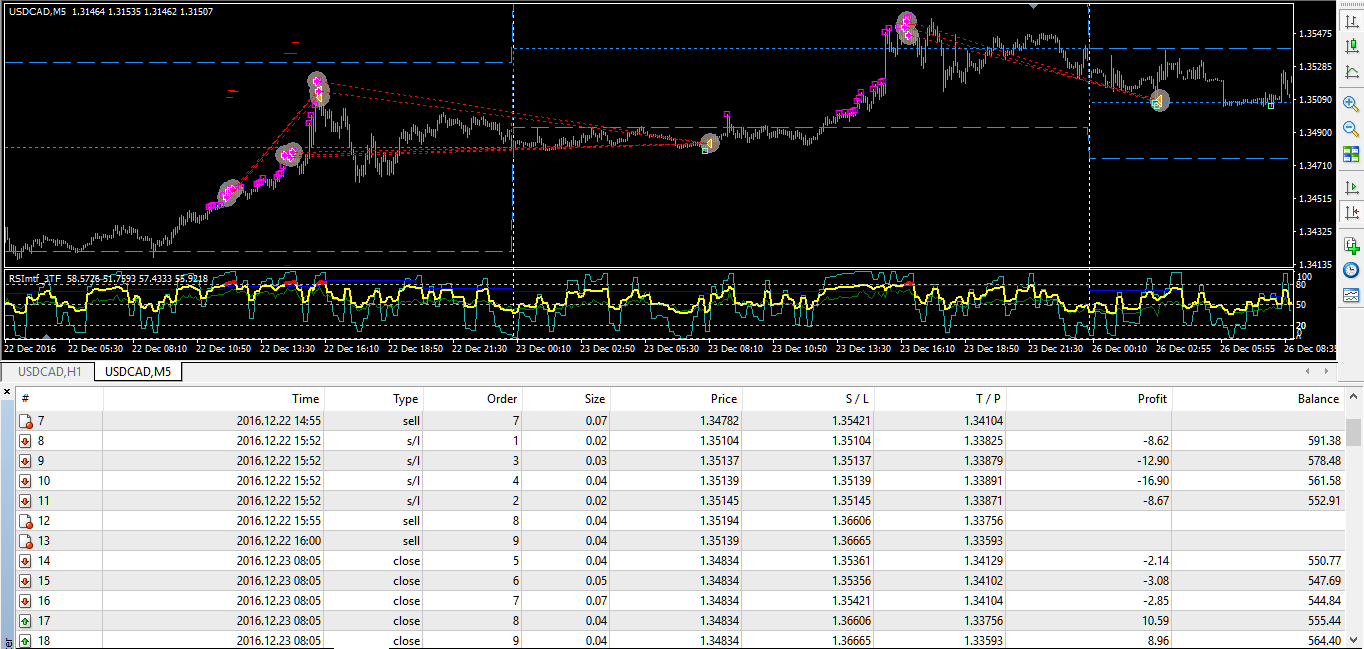1364x649 pixels.
Task: Switch to the USDCAD,H1 chart tab
Action: pos(49,372)
